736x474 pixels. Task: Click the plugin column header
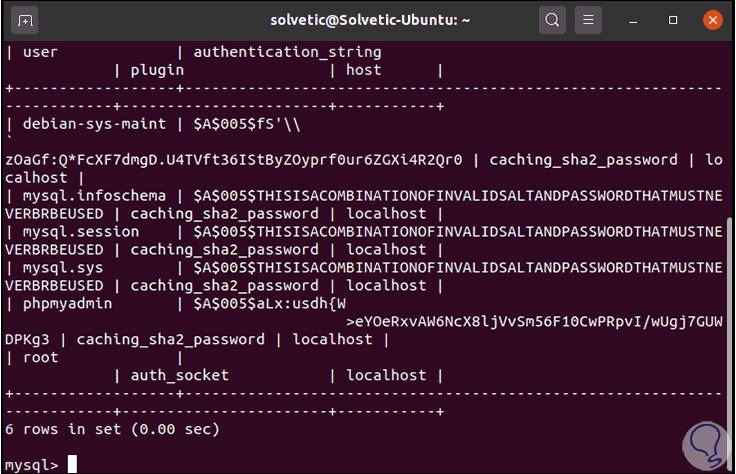pyautogui.click(x=157, y=70)
